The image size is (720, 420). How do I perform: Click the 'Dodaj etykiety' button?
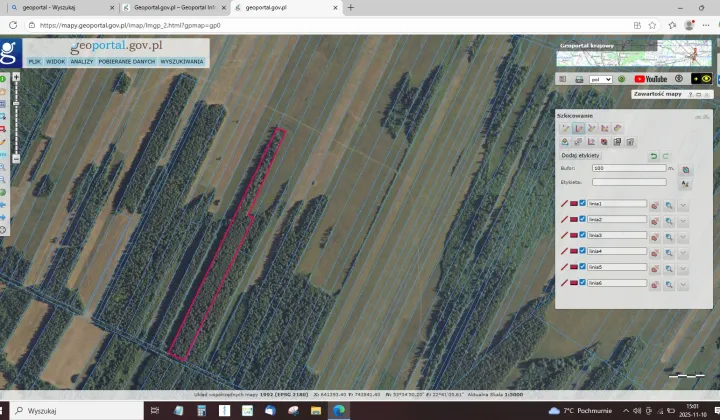tap(580, 156)
